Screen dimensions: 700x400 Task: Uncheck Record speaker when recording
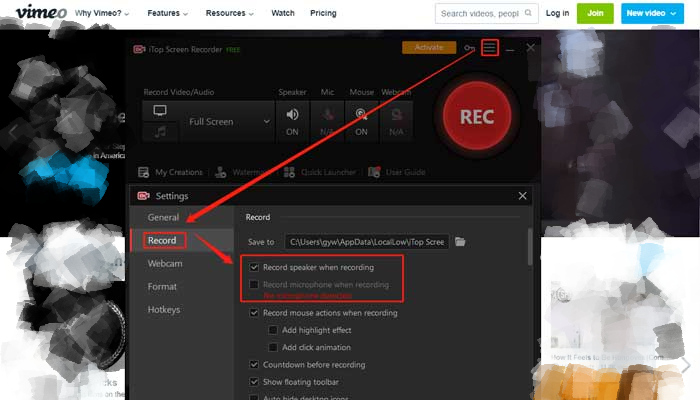click(255, 268)
